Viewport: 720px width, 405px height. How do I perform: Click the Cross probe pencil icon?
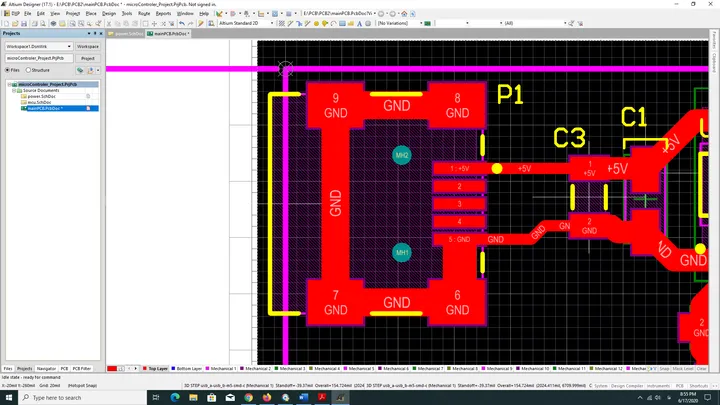pos(201,23)
